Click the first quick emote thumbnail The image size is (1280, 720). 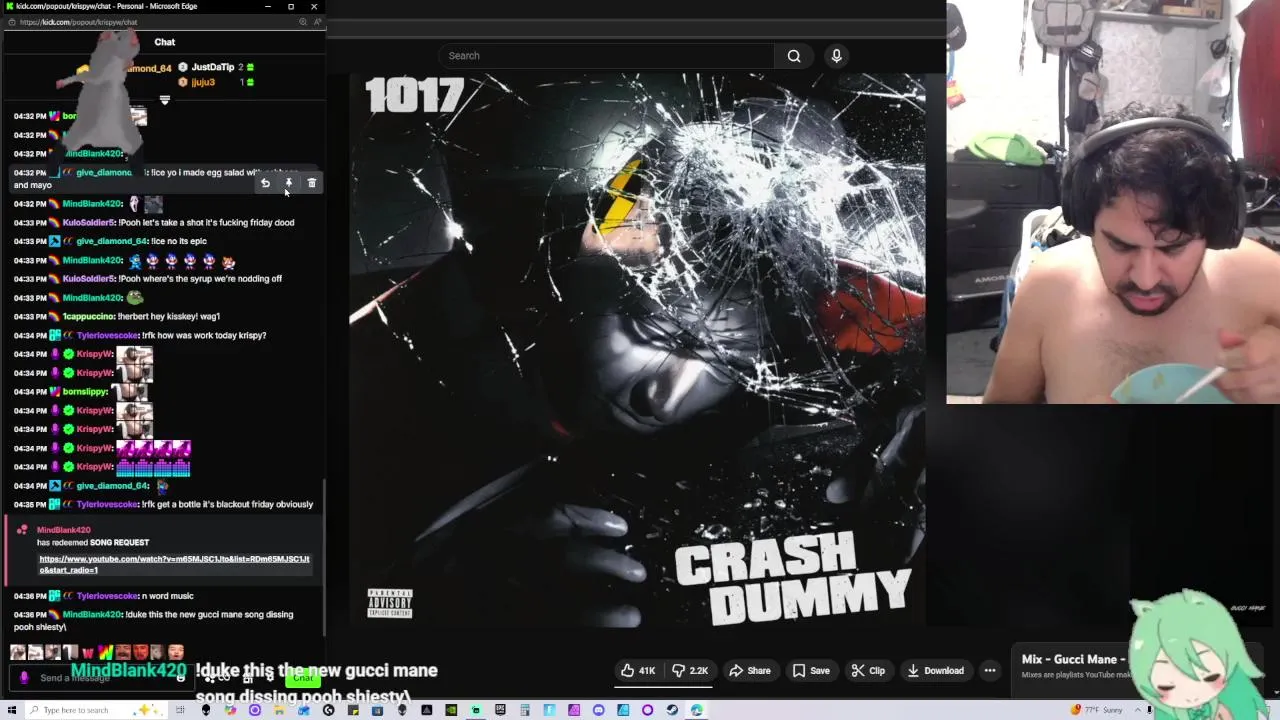pyautogui.click(x=17, y=653)
